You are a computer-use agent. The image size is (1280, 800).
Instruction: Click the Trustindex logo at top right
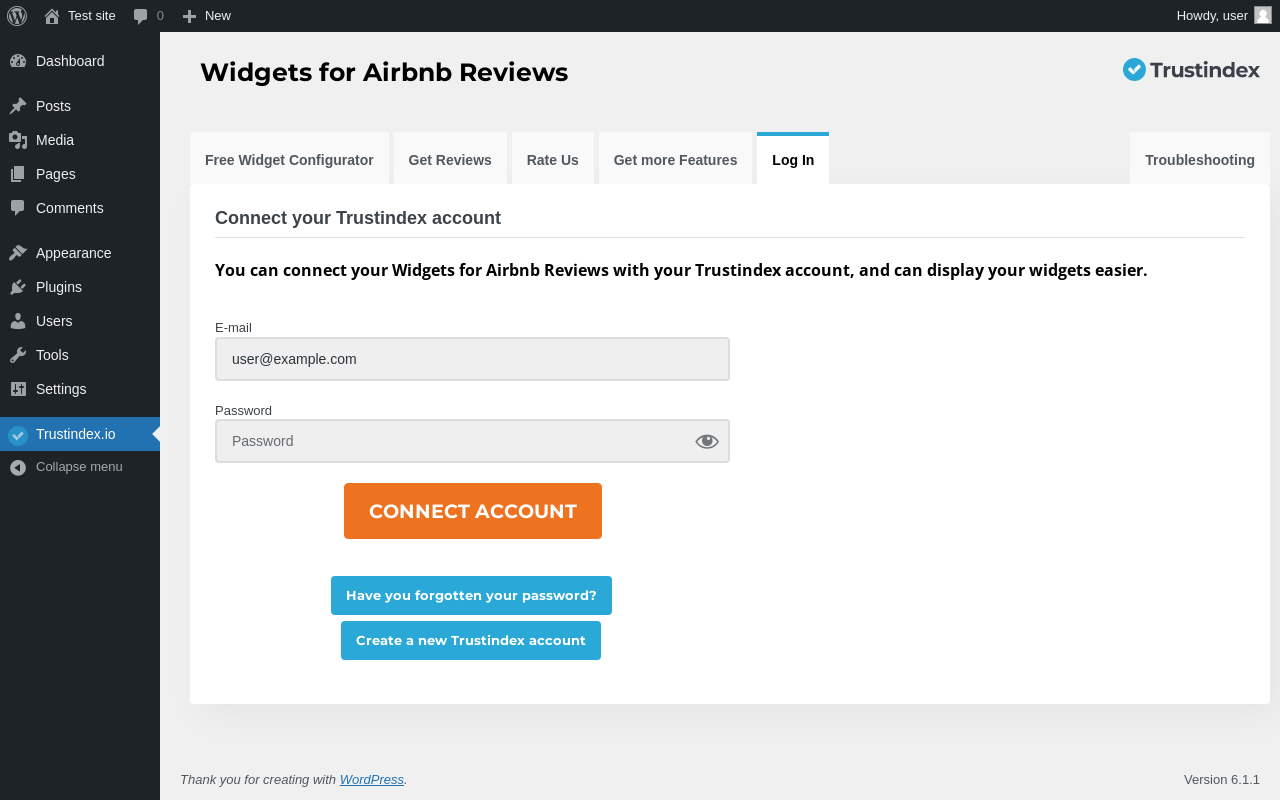(1191, 69)
